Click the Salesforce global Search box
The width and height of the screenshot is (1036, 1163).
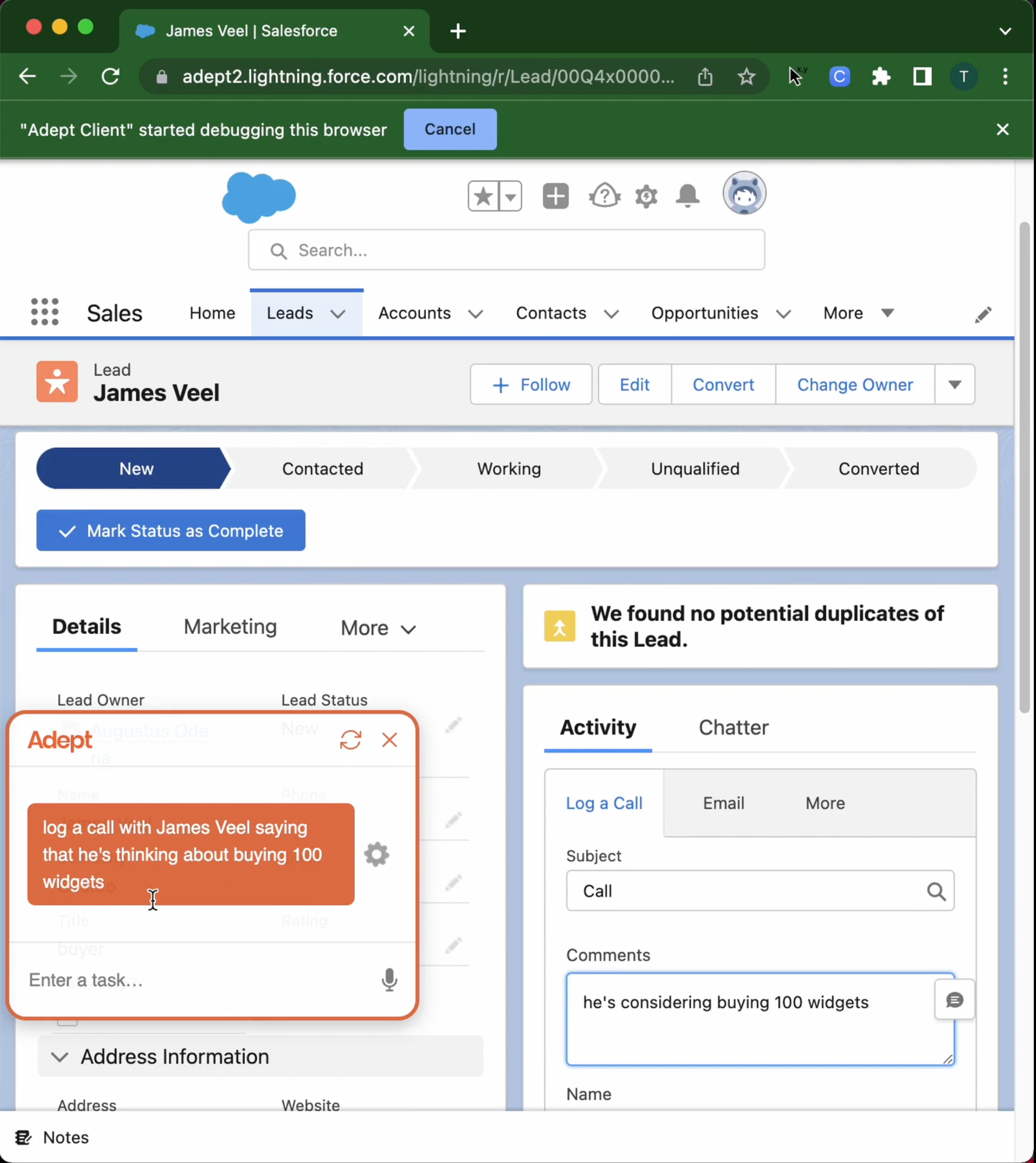click(x=506, y=251)
